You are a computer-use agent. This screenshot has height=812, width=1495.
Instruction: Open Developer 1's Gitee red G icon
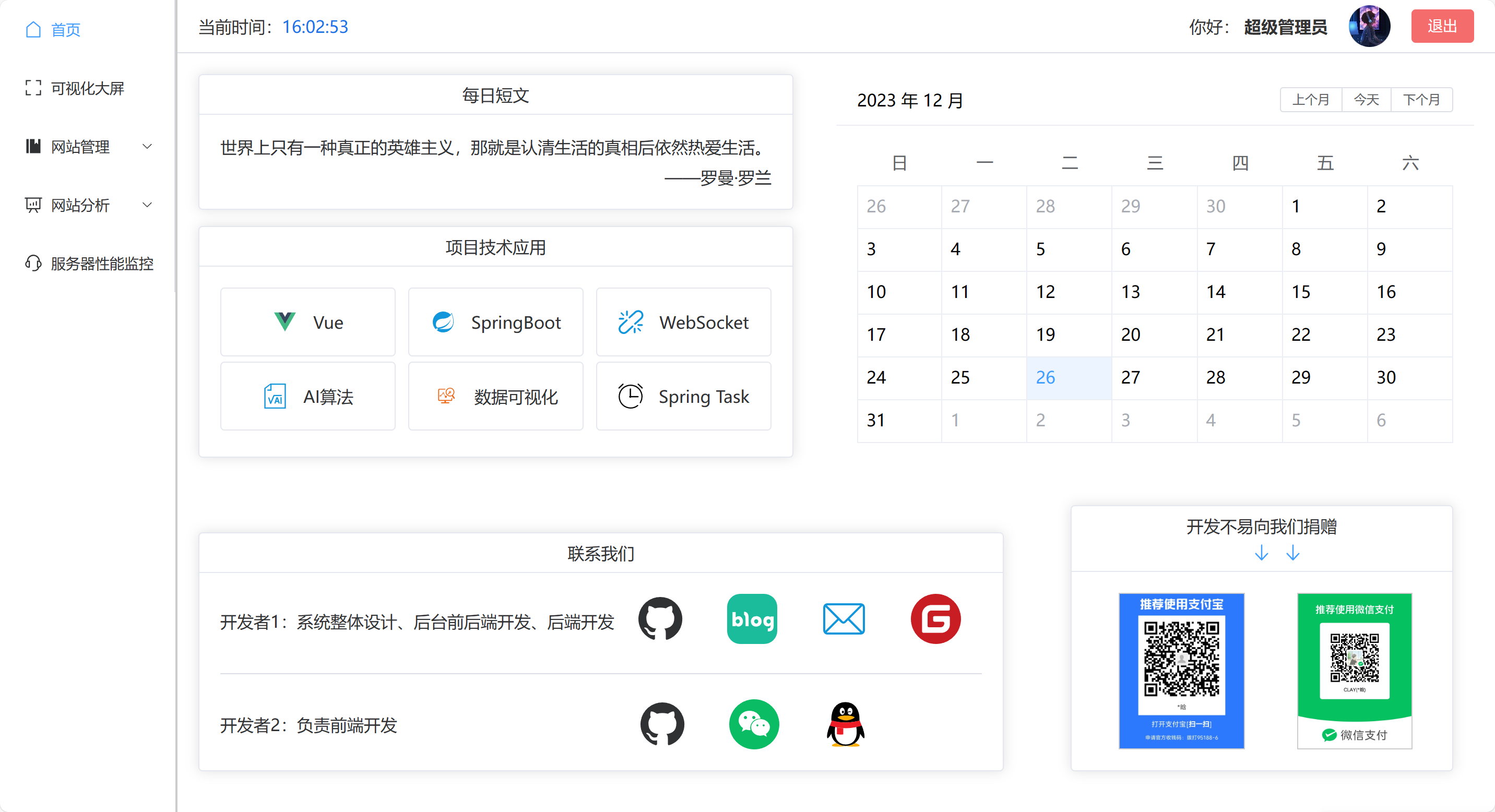tap(935, 619)
